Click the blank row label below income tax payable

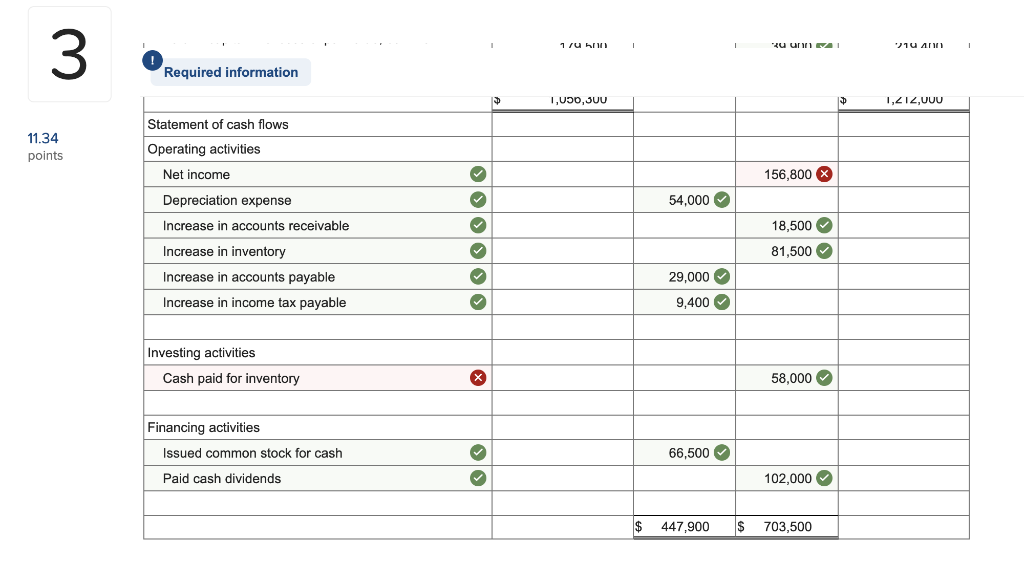317,327
